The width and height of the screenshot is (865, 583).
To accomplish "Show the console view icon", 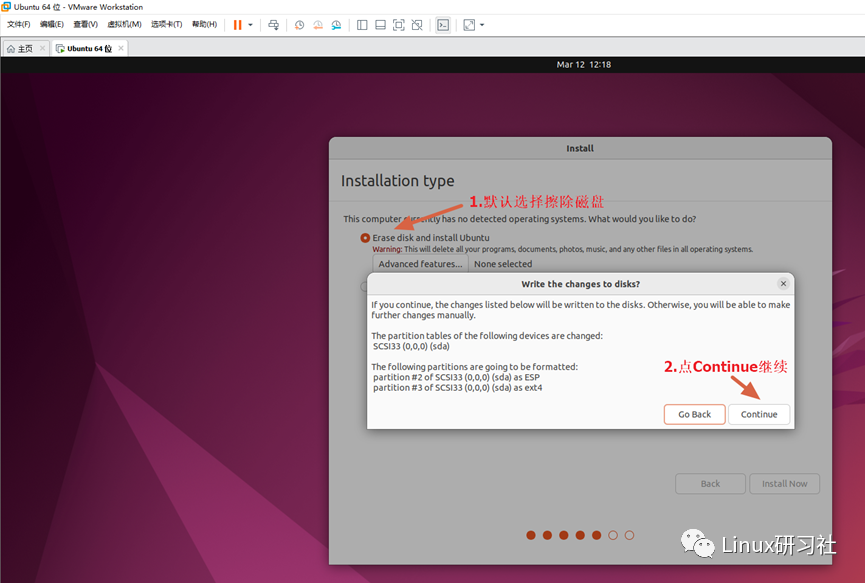I will pos(443,25).
